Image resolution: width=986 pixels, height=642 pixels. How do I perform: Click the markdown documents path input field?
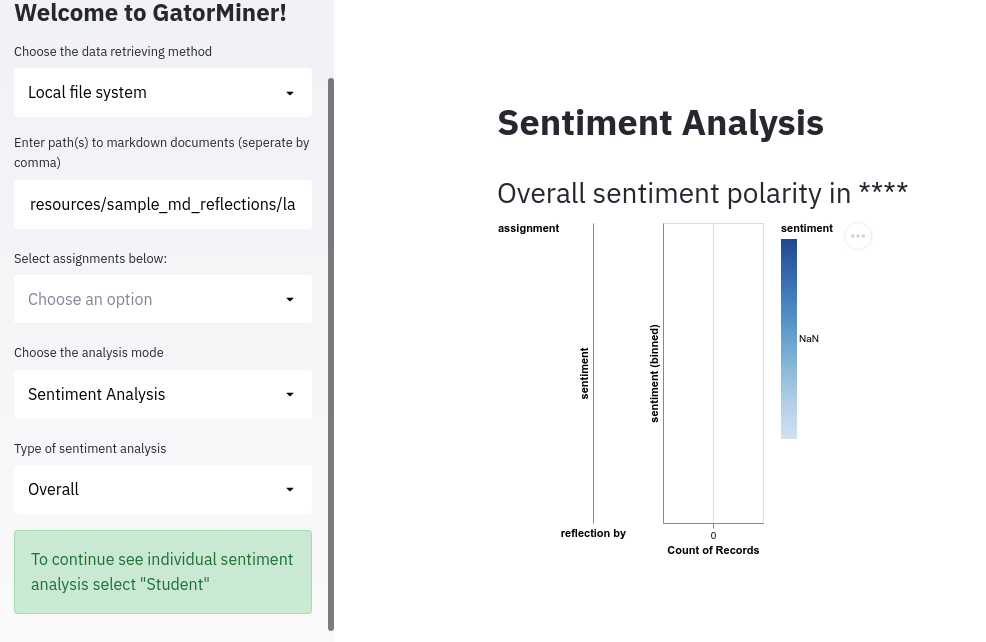(x=163, y=204)
